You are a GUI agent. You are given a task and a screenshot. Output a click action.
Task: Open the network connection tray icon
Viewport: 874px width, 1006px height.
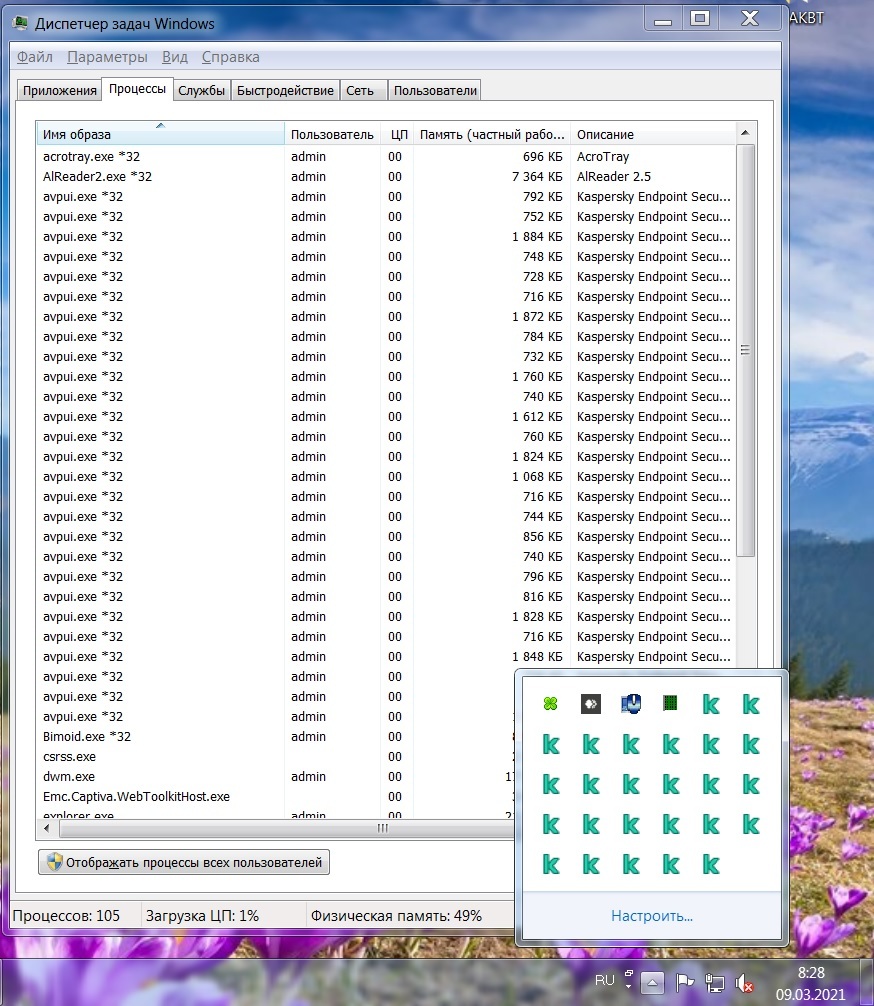click(715, 982)
